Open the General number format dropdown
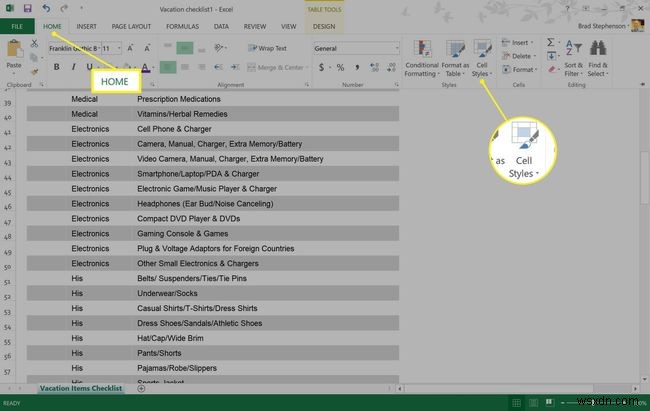 pos(397,49)
